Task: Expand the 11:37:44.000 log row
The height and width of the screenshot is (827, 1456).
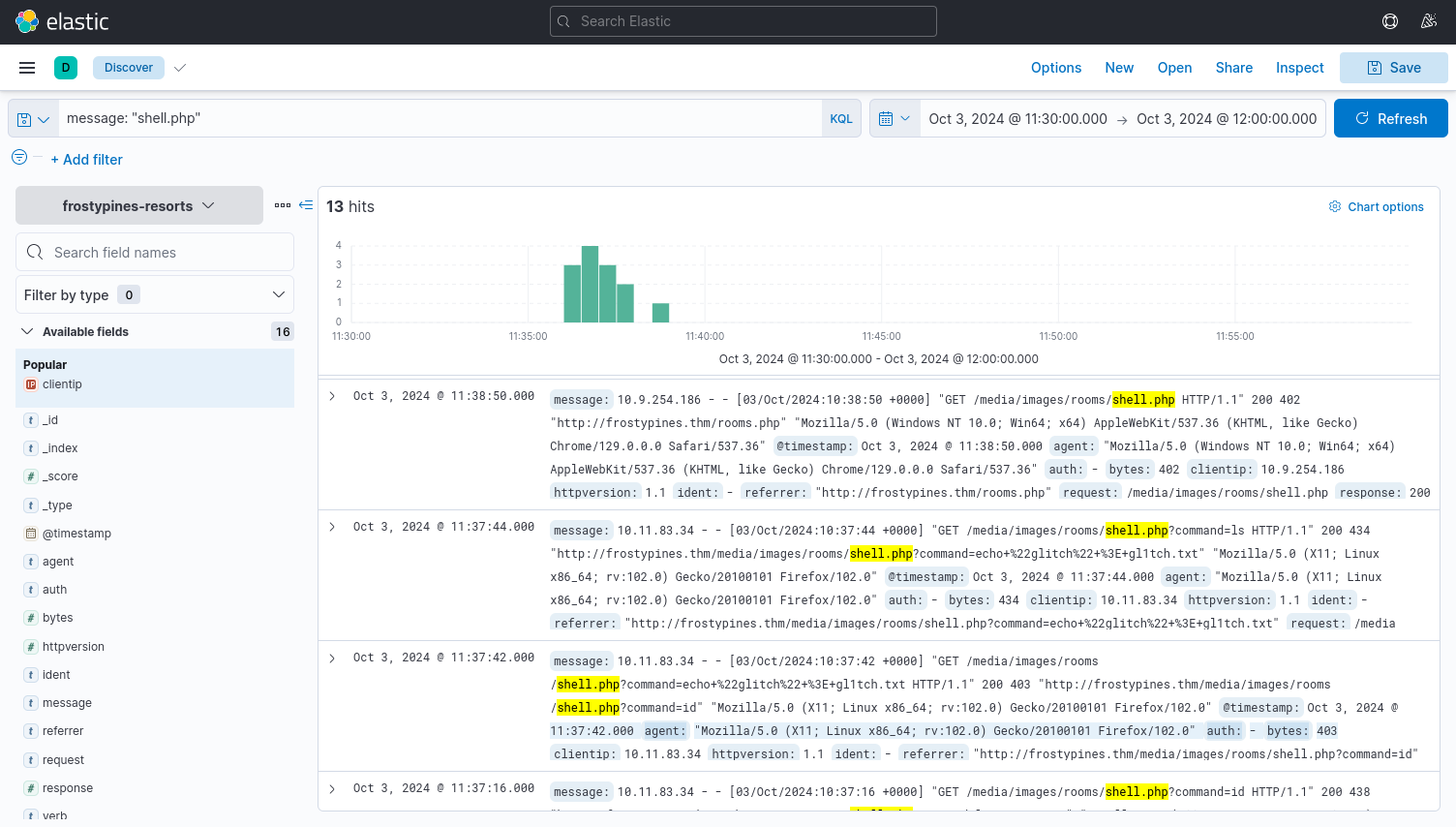Action: pyautogui.click(x=332, y=527)
